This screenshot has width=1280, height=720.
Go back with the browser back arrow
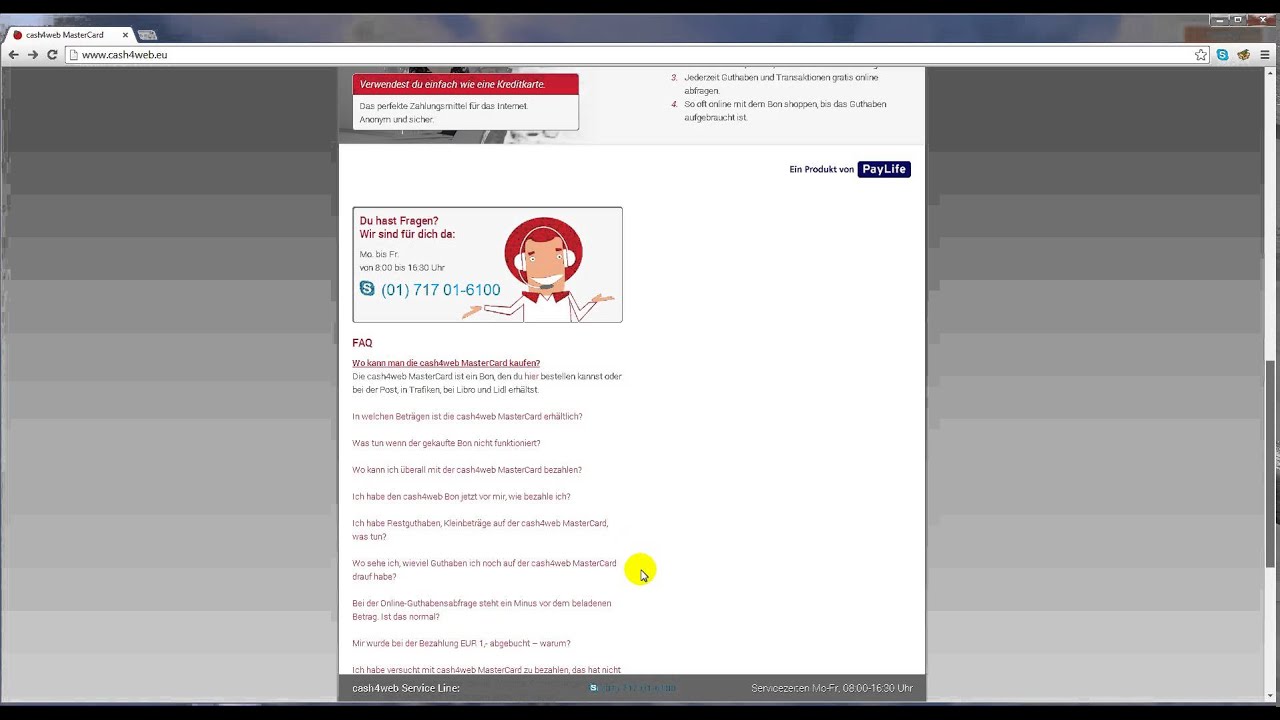tap(13, 55)
